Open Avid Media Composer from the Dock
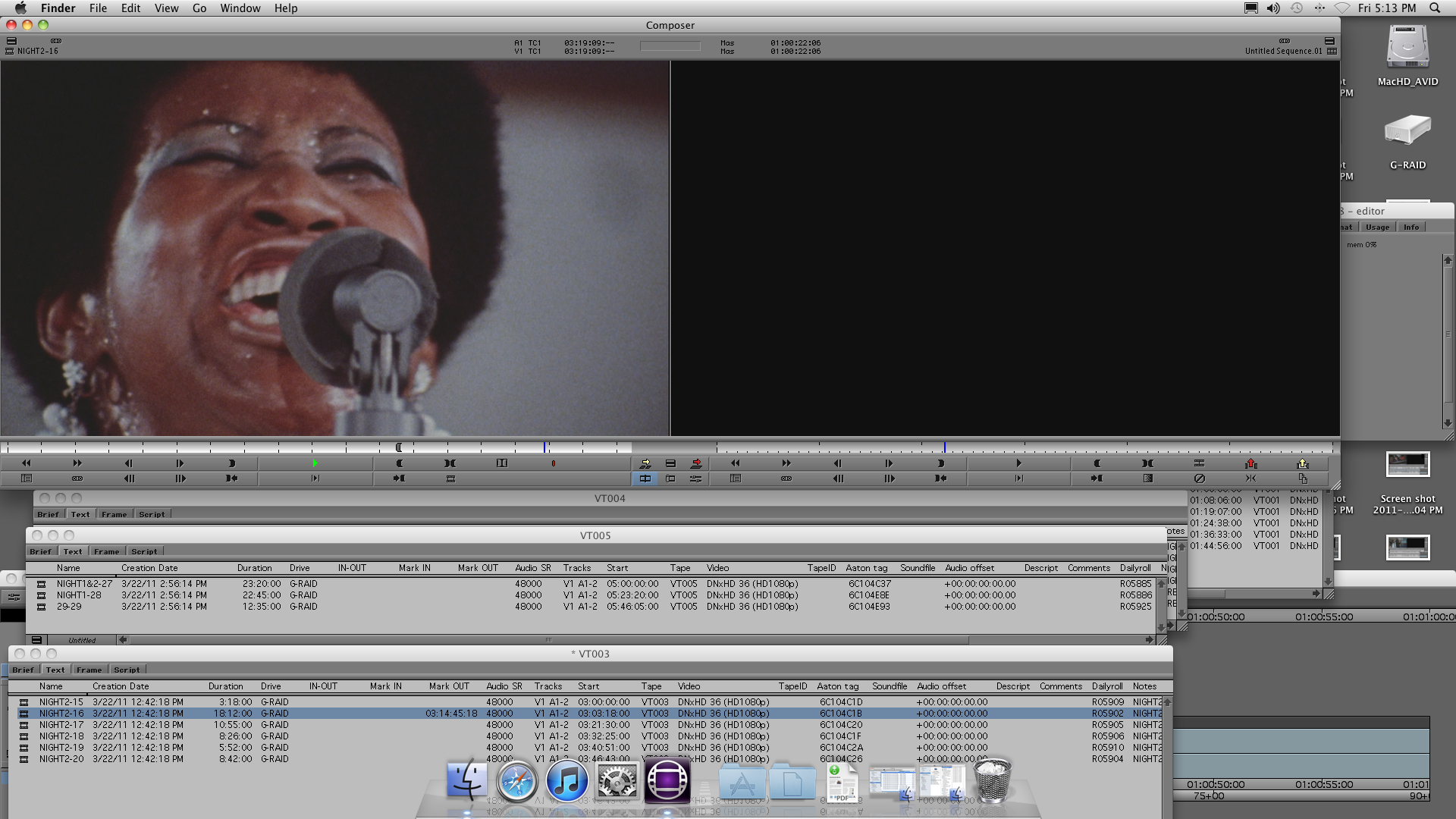1456x819 pixels. (667, 780)
